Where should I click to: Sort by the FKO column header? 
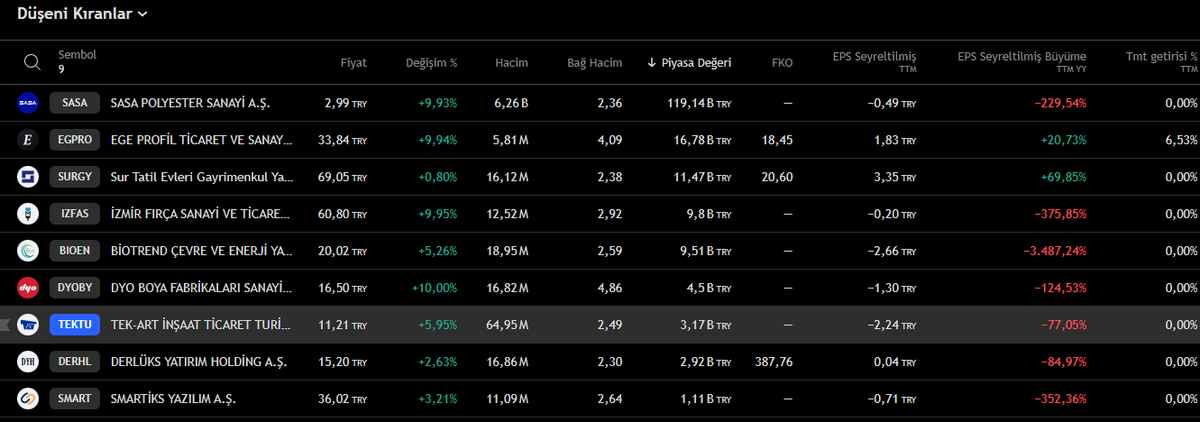coord(782,62)
